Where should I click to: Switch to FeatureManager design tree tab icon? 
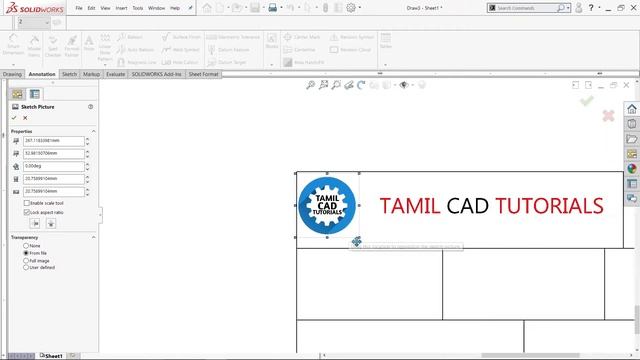[x=17, y=94]
